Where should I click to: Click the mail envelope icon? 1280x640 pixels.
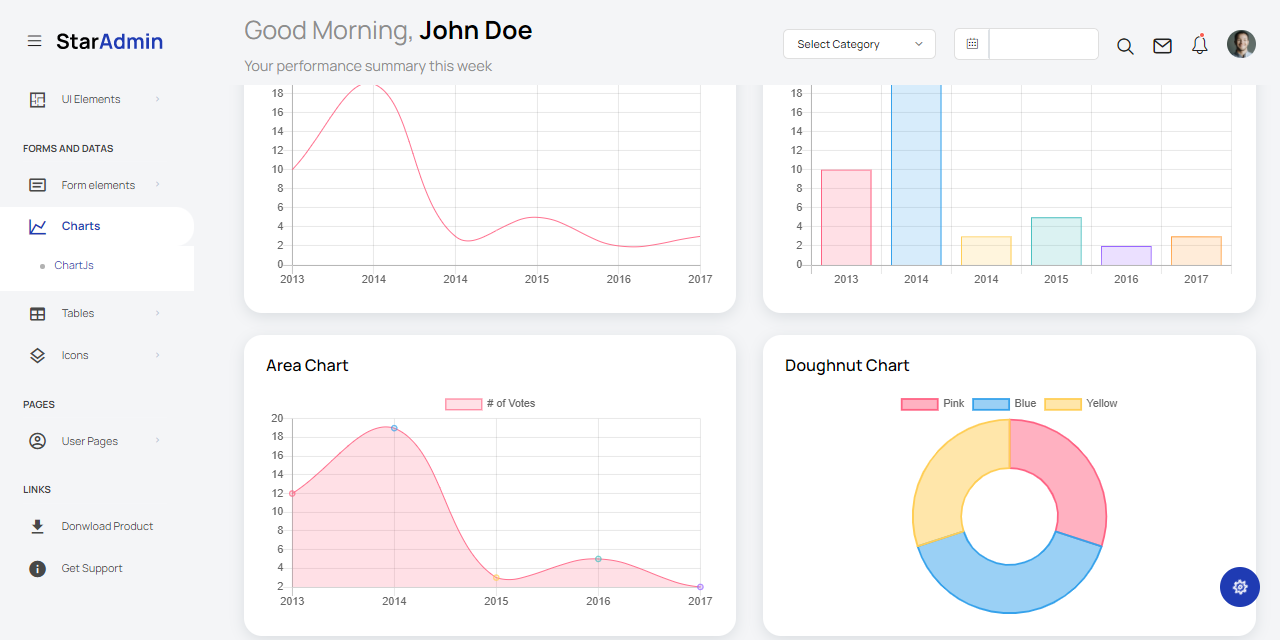coord(1162,45)
